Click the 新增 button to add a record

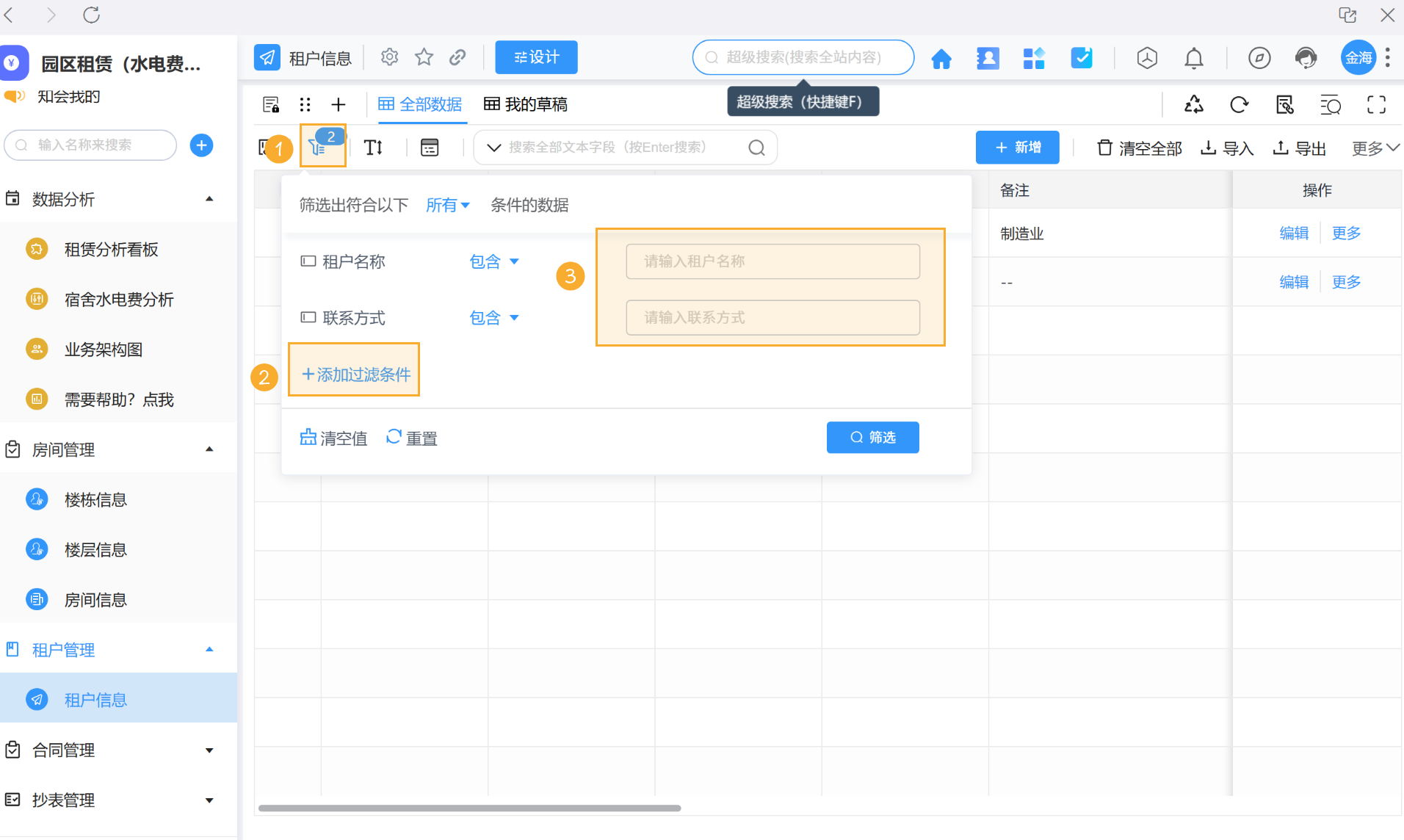[x=1018, y=147]
